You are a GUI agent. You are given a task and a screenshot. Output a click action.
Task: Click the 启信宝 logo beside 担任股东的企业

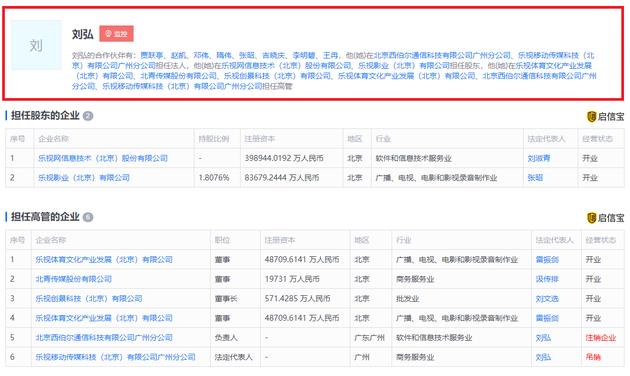(605, 116)
